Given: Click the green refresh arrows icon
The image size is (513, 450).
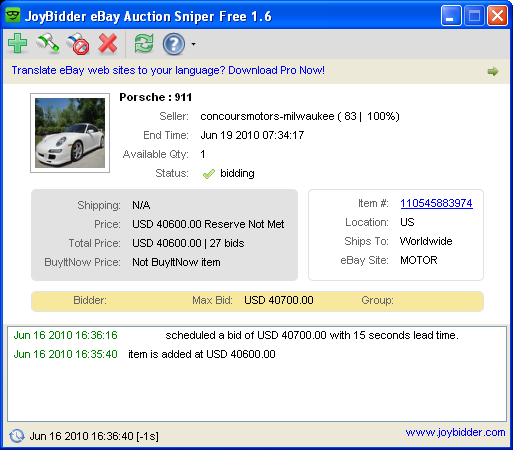Looking at the screenshot, I should coord(144,43).
